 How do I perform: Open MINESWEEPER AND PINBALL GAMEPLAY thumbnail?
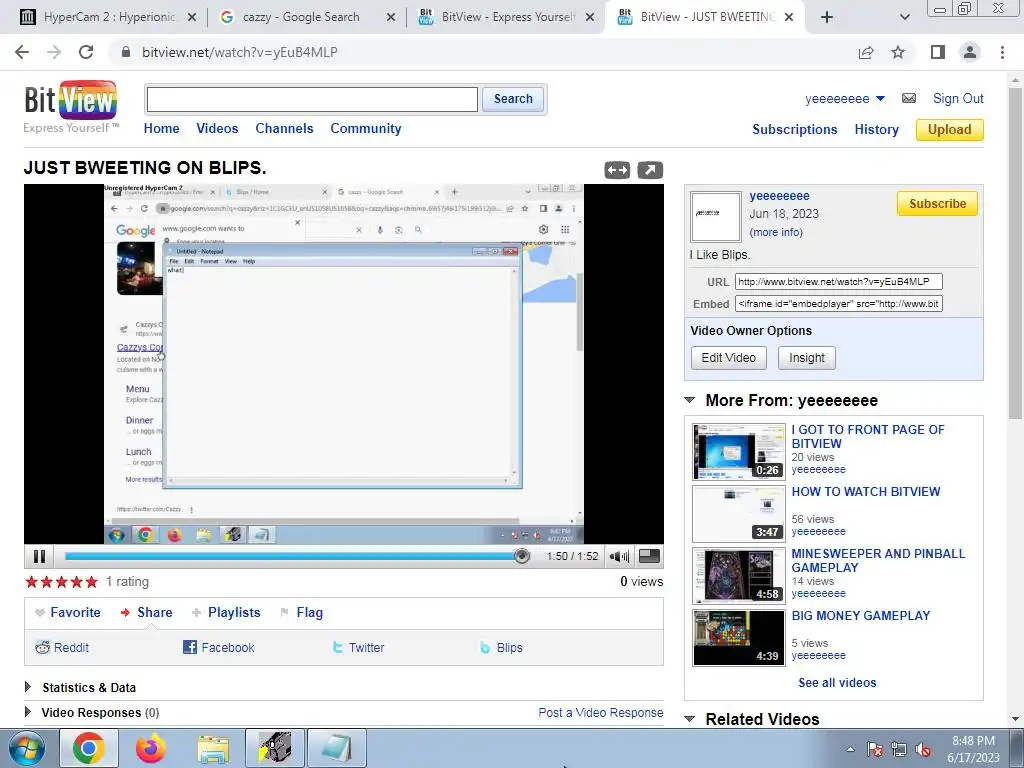click(x=739, y=575)
